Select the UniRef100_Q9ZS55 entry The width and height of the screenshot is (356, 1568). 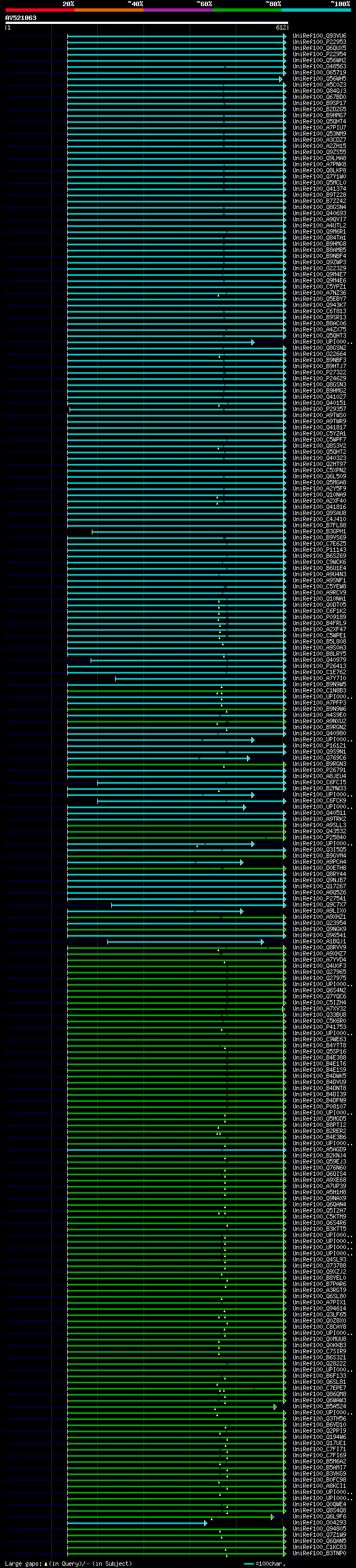point(319,152)
